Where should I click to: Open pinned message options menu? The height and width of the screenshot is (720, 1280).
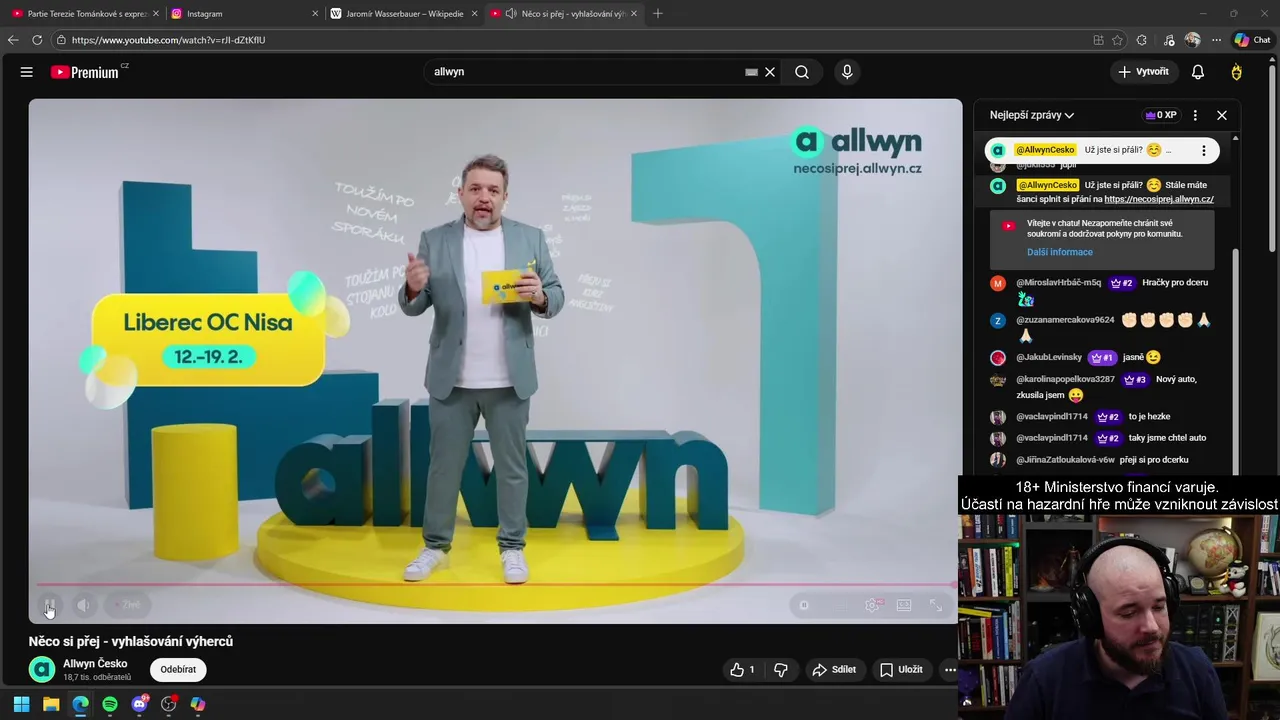[x=1203, y=150]
